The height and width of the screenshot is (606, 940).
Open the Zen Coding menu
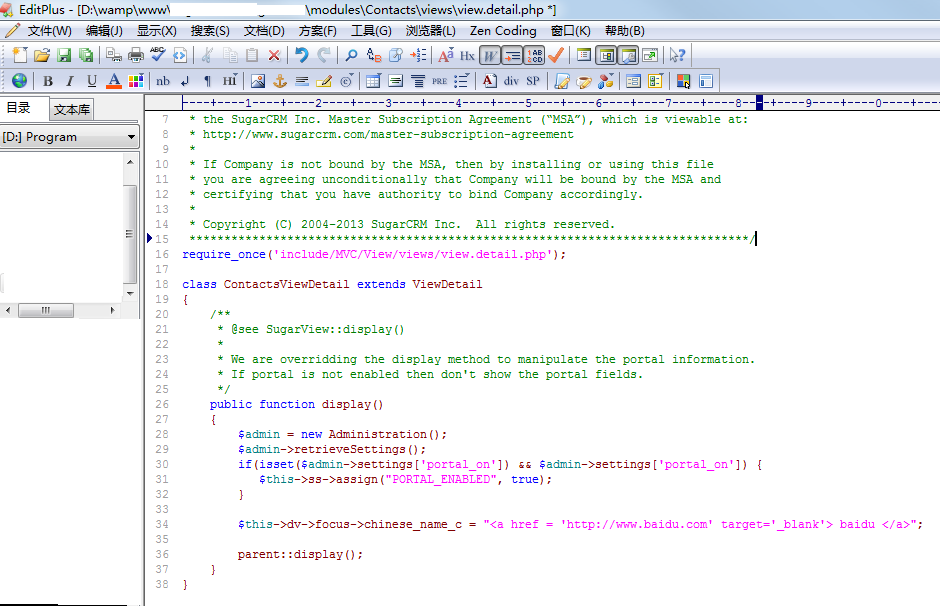pos(503,31)
